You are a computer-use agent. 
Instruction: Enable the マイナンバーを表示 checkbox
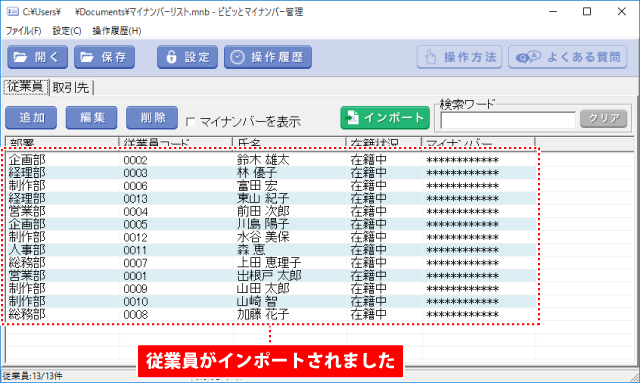190,122
